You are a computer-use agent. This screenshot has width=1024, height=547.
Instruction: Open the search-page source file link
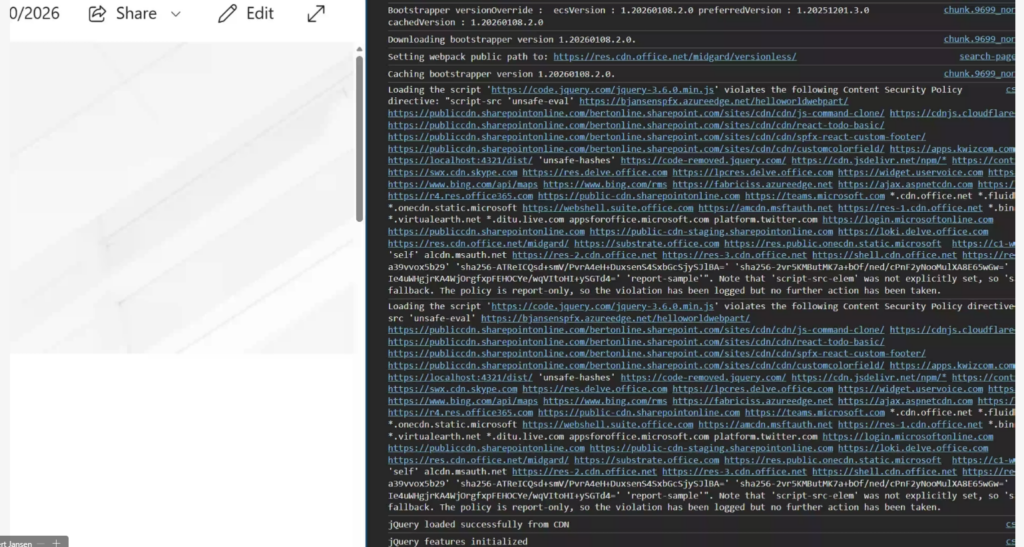[x=990, y=57]
